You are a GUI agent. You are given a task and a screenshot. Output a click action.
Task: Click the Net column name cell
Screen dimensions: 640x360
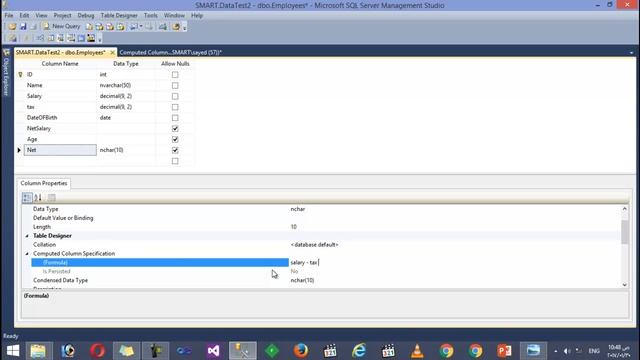coord(60,150)
